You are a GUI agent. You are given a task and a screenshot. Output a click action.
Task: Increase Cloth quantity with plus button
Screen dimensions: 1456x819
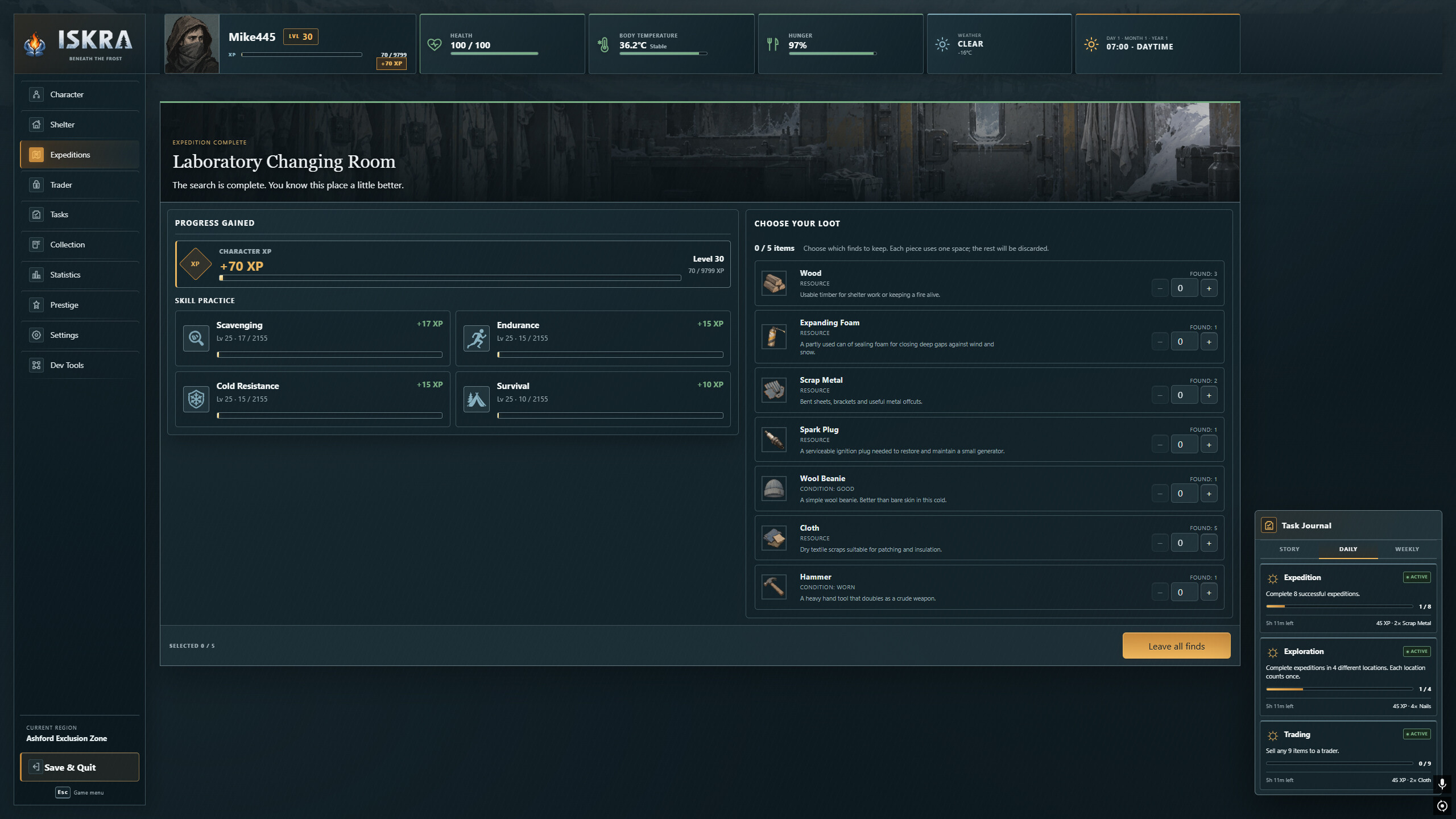pos(1209,543)
